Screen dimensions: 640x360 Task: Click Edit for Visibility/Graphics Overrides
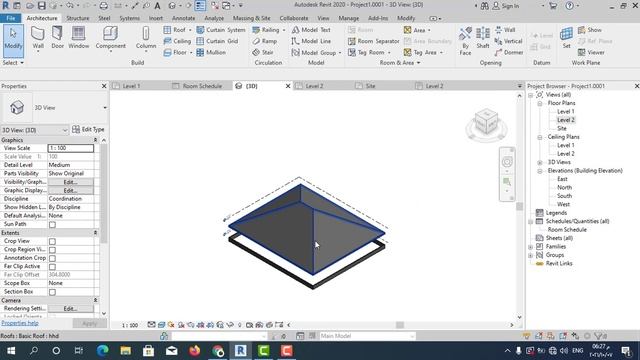coord(70,182)
